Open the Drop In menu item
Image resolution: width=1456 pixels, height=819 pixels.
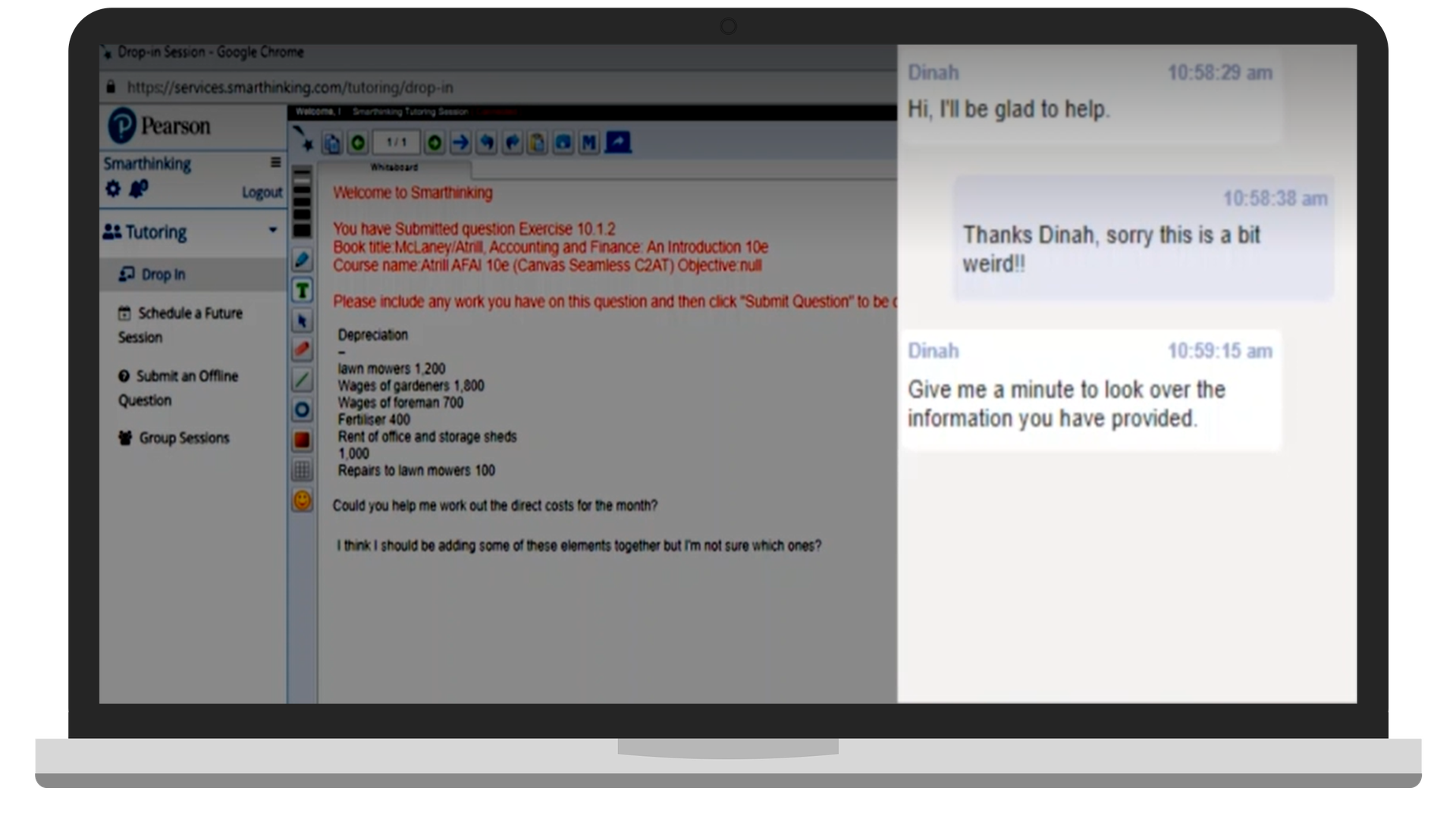(163, 275)
